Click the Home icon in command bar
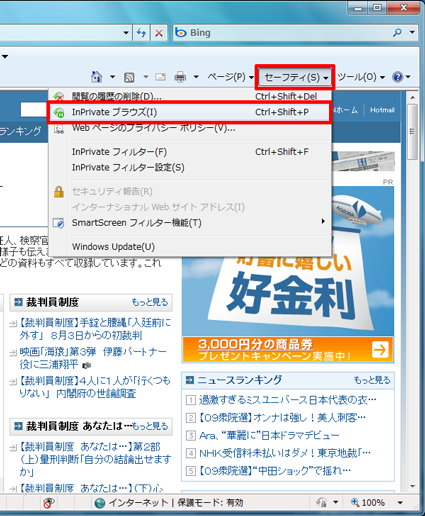The height and width of the screenshot is (516, 425). point(97,77)
